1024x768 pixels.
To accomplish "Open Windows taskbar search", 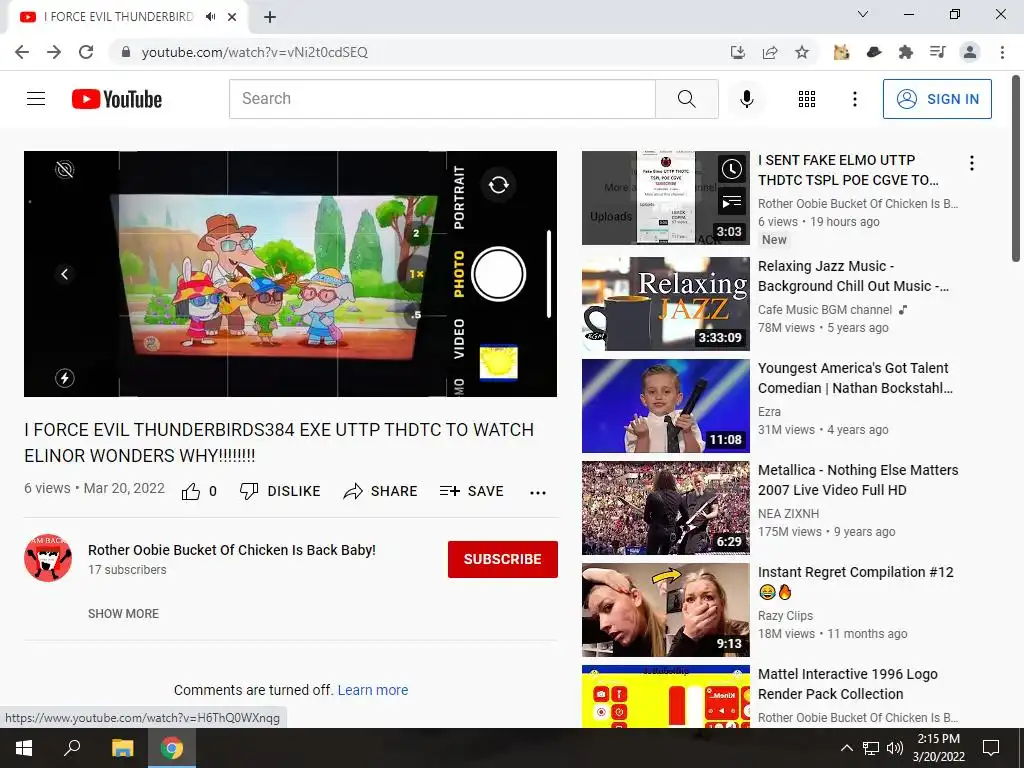I will pyautogui.click(x=72, y=748).
